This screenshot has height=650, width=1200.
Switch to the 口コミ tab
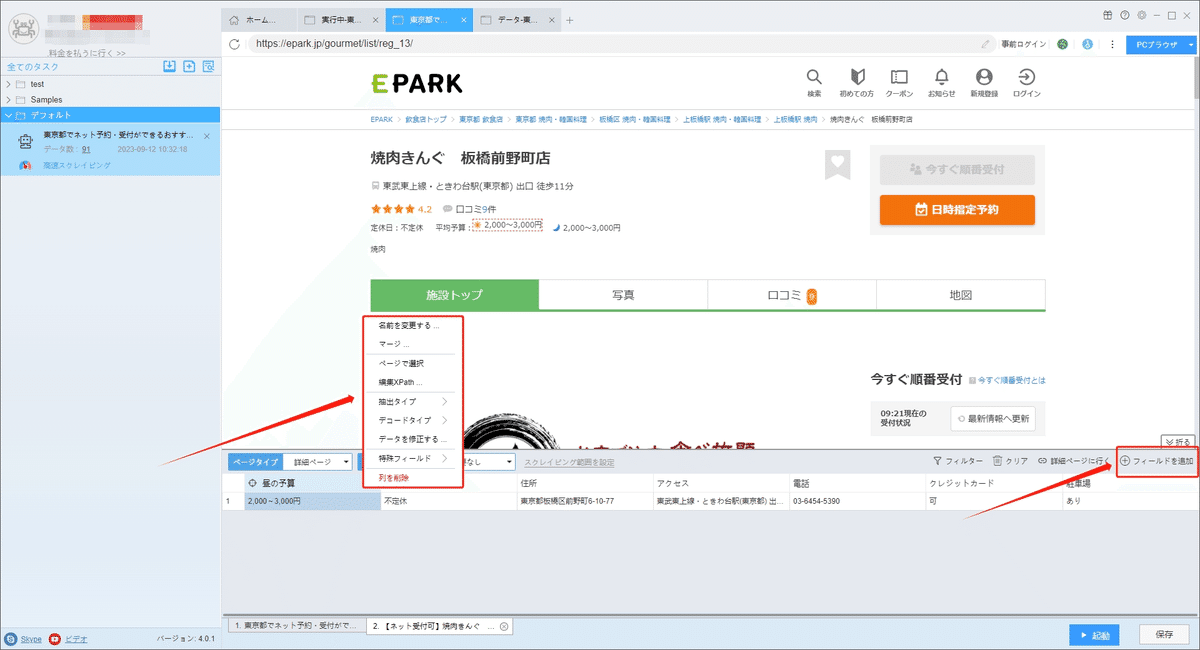click(792, 295)
